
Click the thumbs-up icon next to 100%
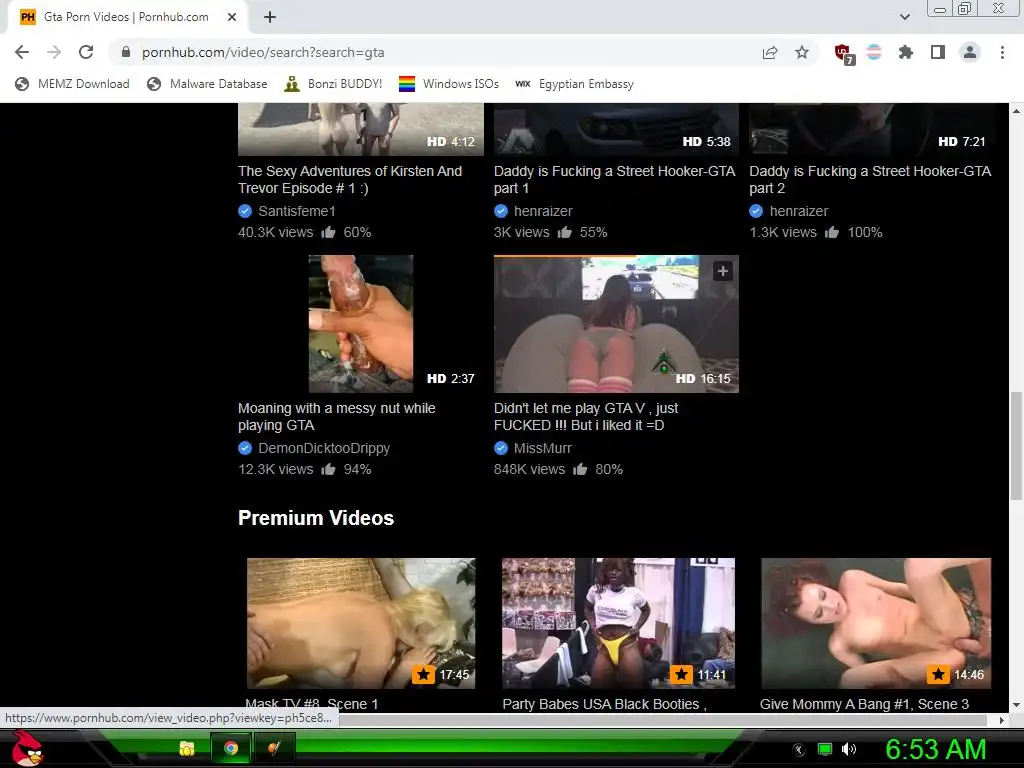point(831,232)
